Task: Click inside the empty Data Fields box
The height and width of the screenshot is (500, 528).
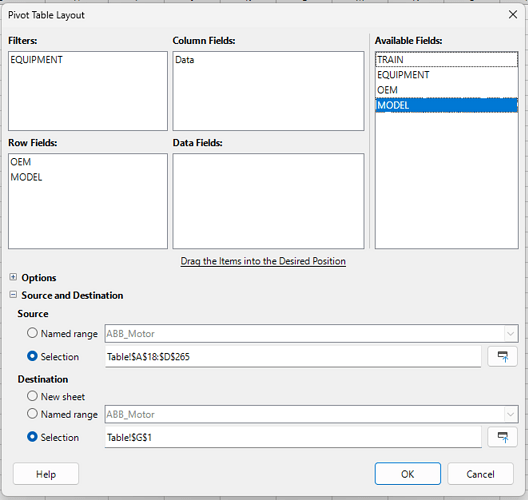Action: [x=268, y=201]
